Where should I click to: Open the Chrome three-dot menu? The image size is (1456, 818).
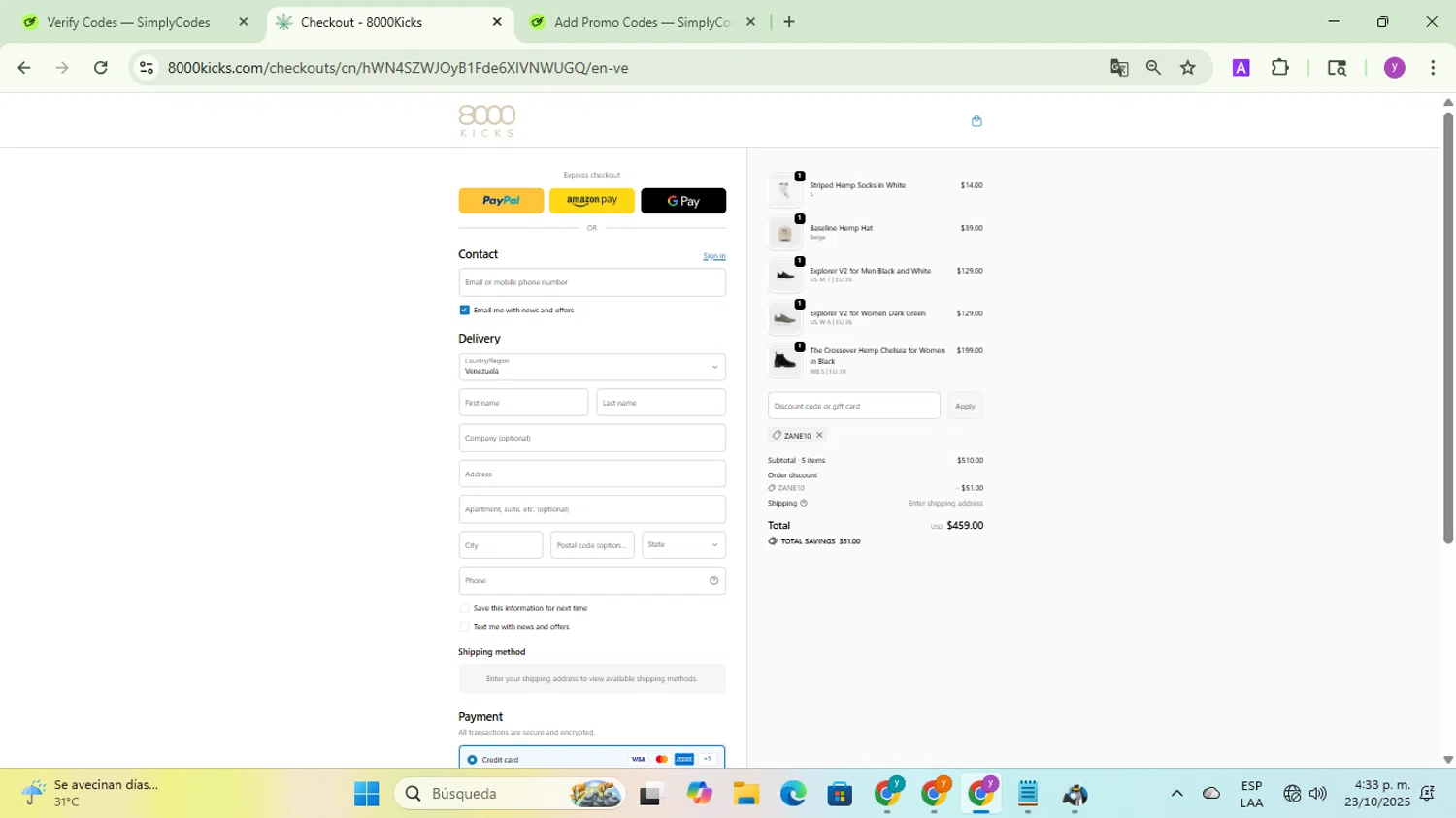coord(1433,68)
